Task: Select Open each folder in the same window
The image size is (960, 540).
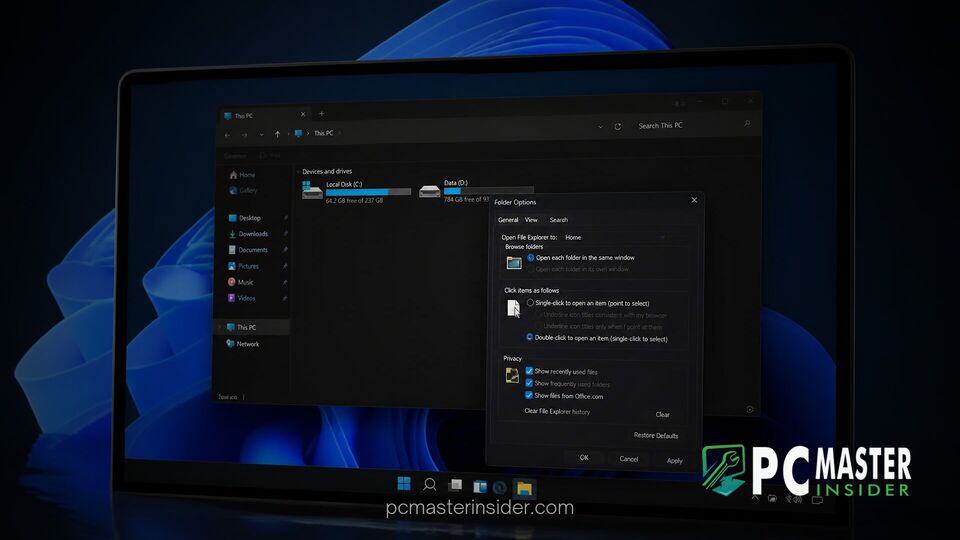Action: (580, 258)
